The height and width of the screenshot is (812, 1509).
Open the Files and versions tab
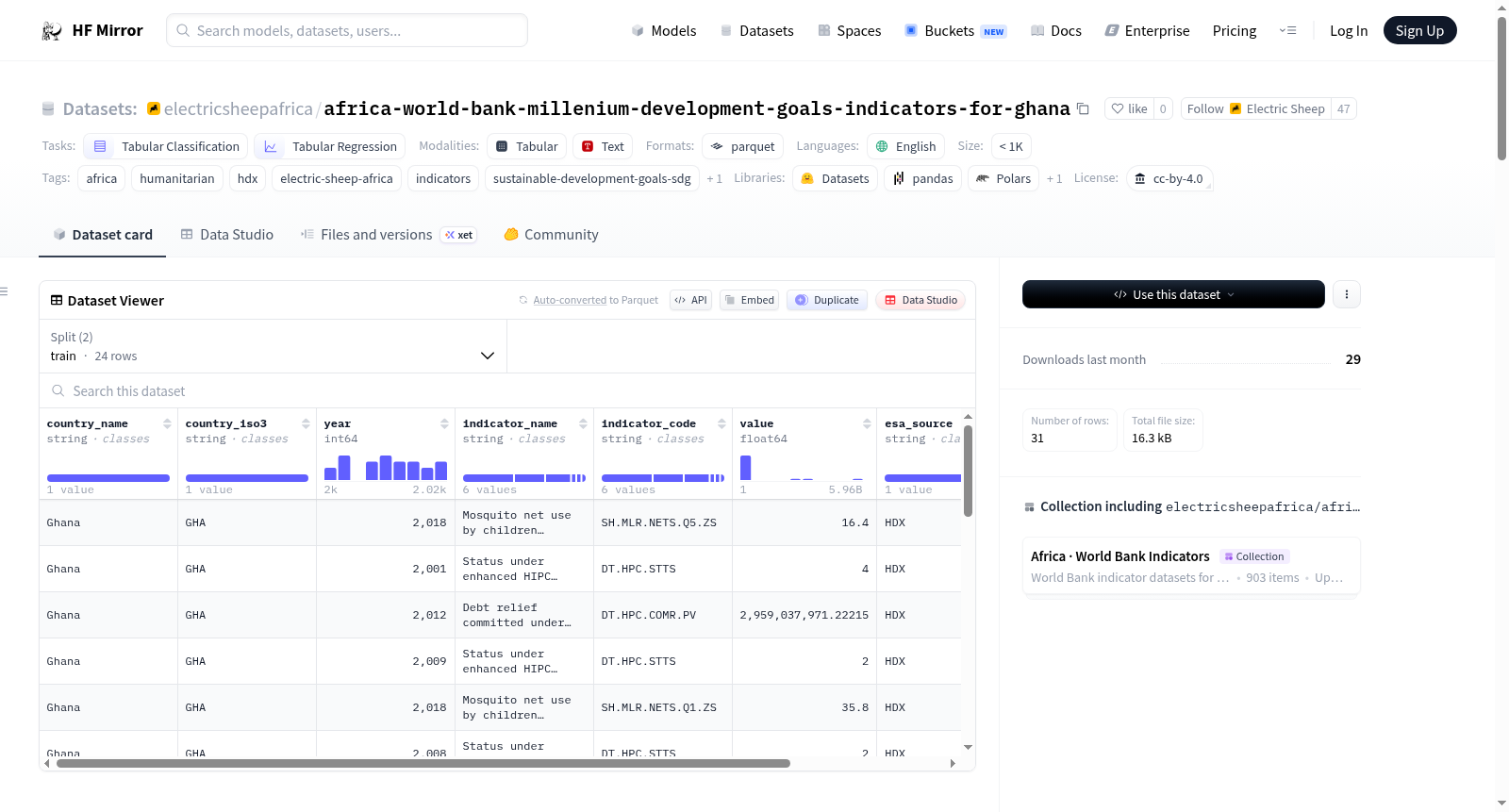coord(389,235)
